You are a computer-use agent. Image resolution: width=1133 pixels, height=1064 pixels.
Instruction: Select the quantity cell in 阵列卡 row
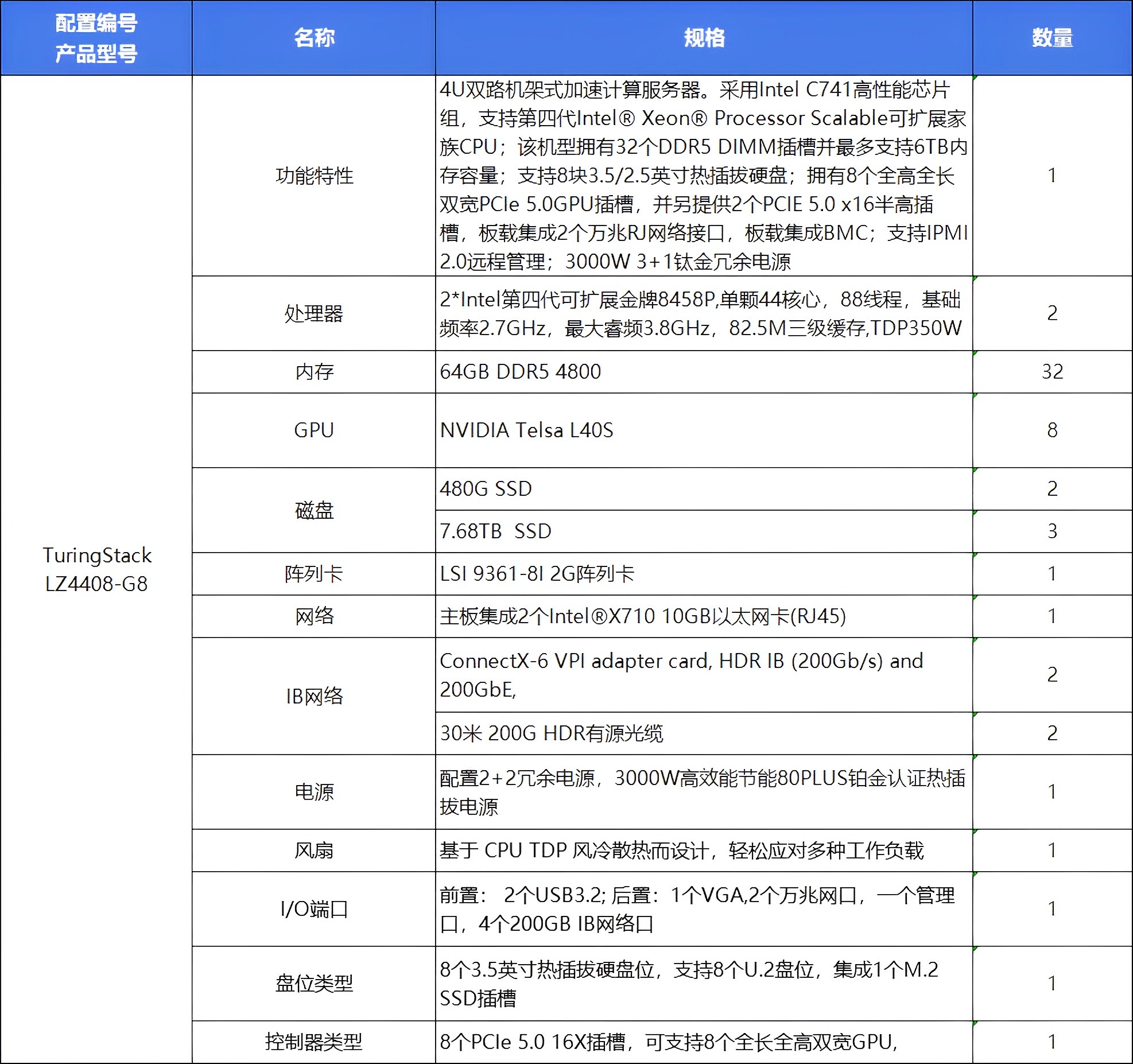[1052, 574]
